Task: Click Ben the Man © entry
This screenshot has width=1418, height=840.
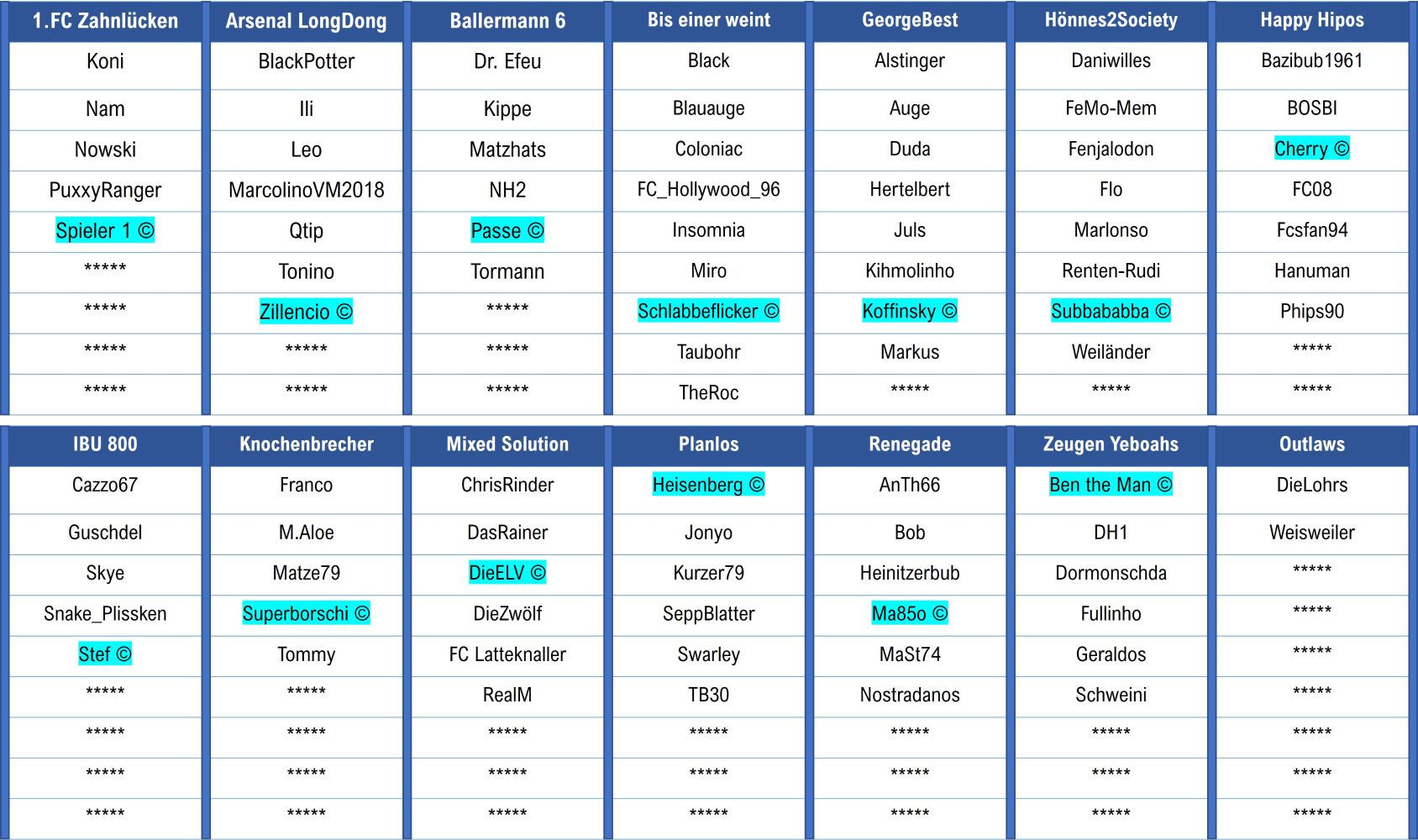Action: [1111, 485]
